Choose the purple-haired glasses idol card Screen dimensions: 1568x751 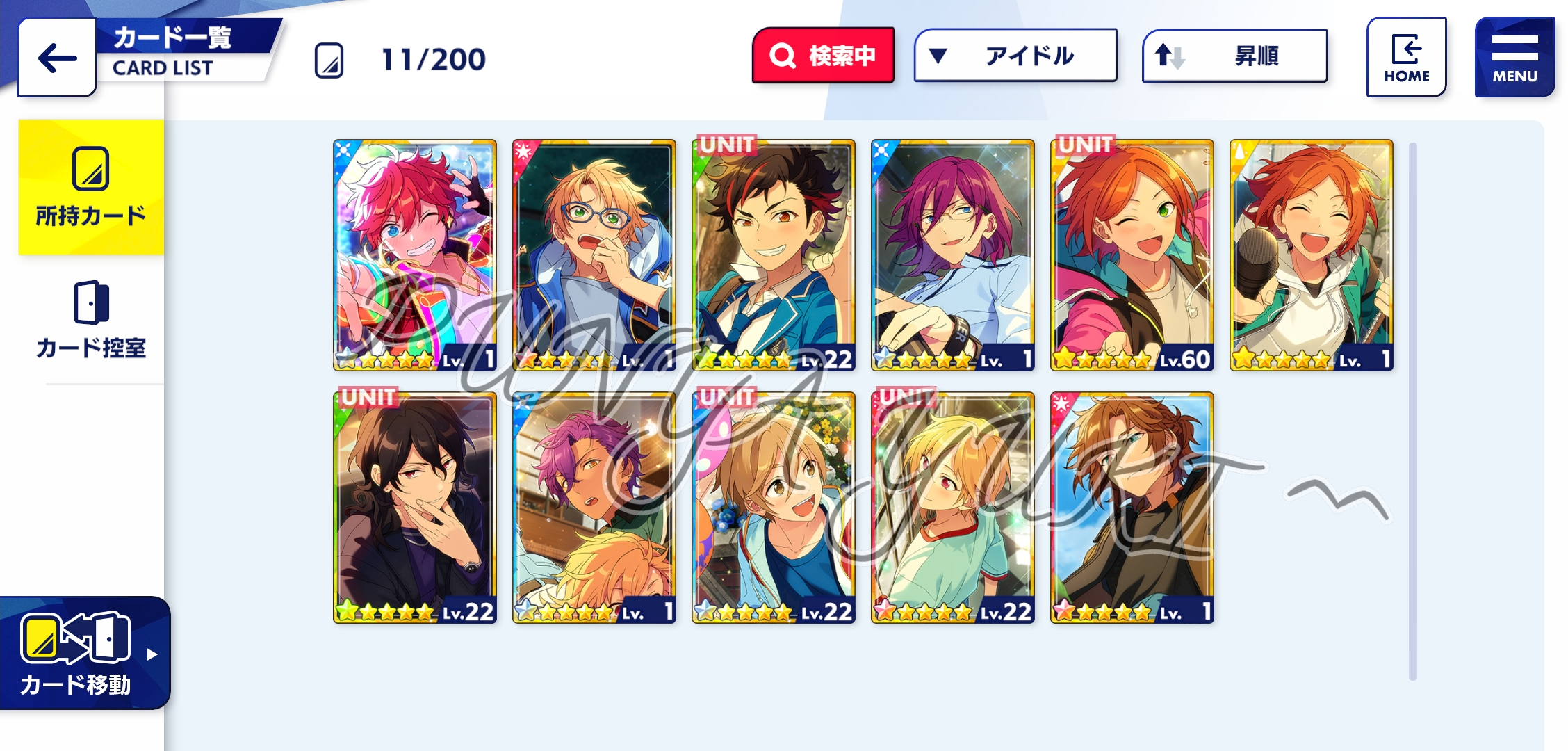tap(953, 255)
